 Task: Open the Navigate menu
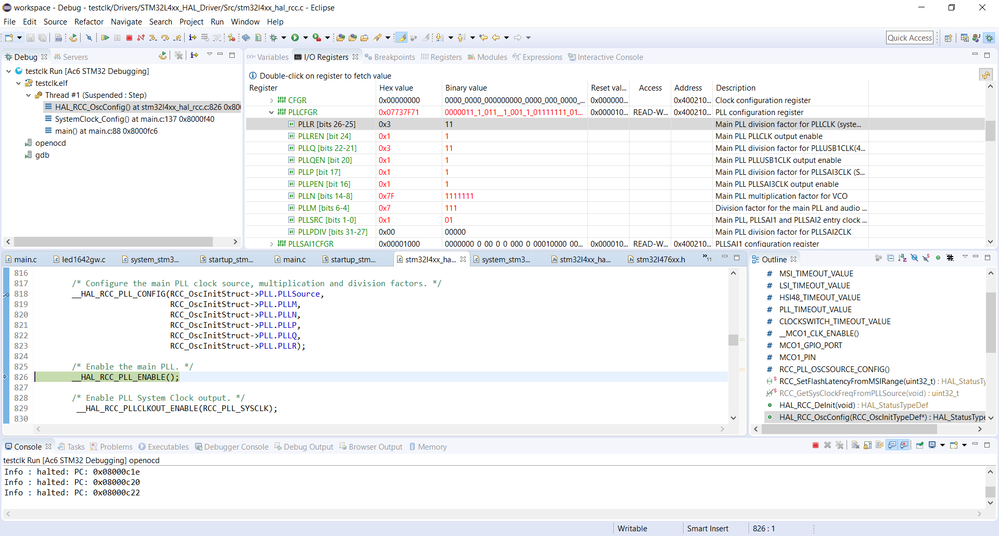pos(126,22)
